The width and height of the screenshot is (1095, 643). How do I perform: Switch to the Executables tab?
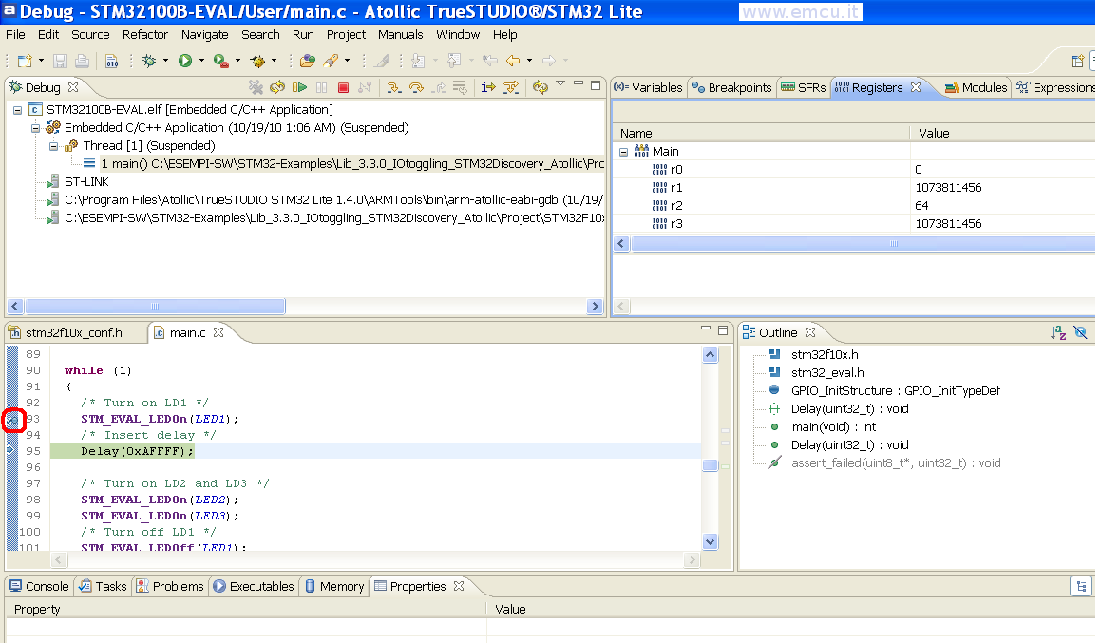254,586
